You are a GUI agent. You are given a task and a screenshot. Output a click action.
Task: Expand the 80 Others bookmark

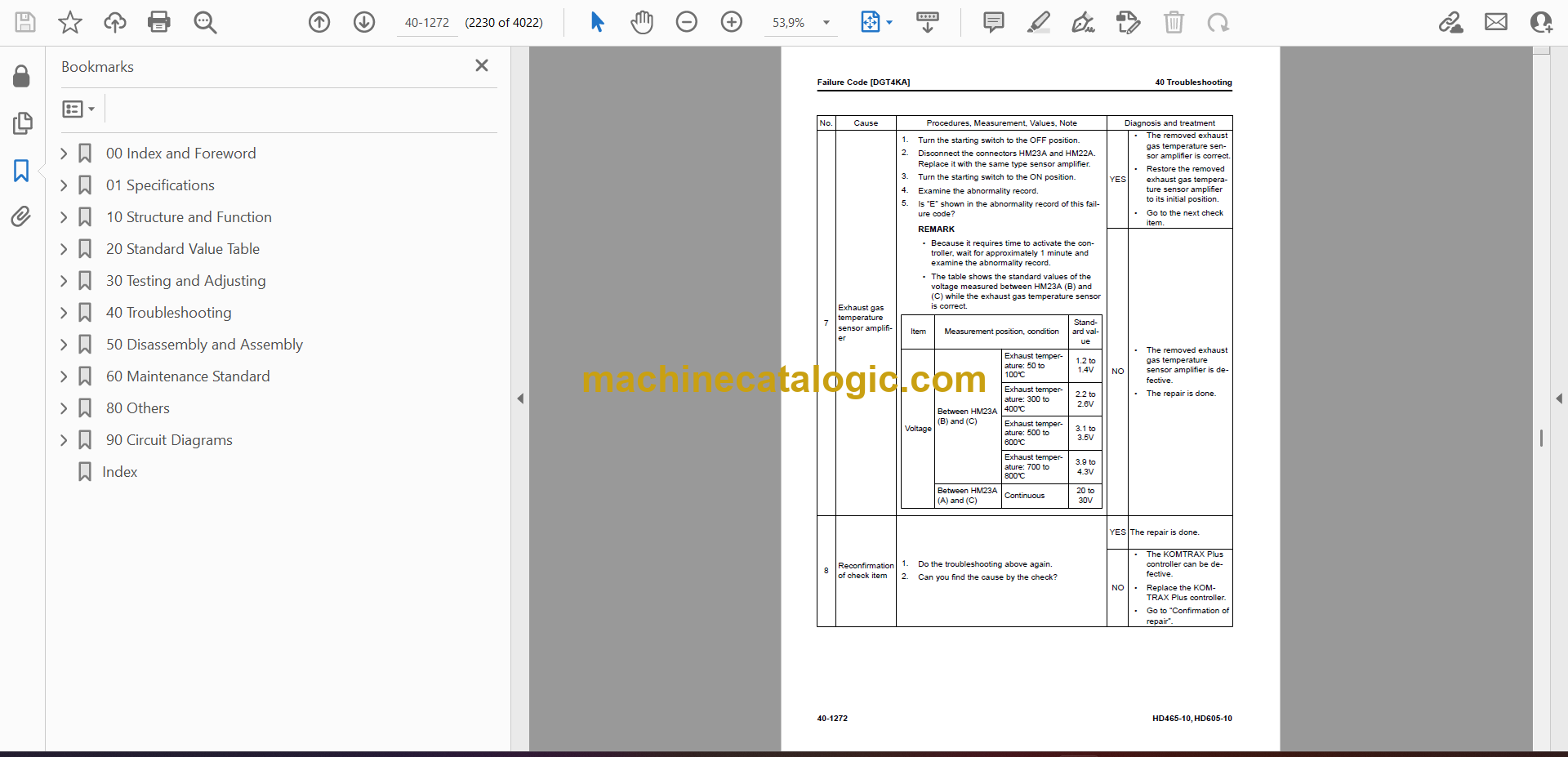pos(64,407)
